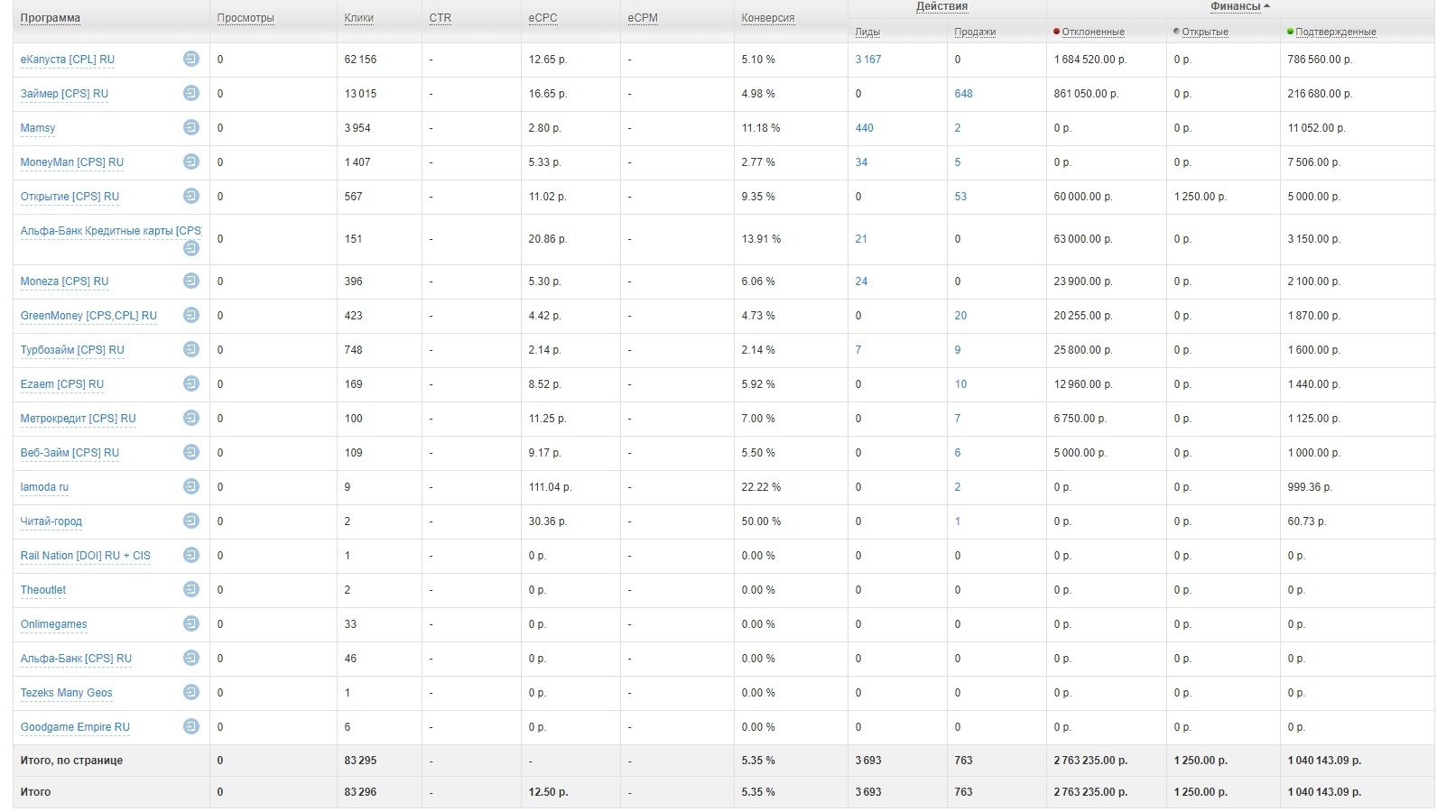Screen dimensions: 1456x812
Task: Open the Mamsy row arrow icon
Action: click(x=190, y=127)
